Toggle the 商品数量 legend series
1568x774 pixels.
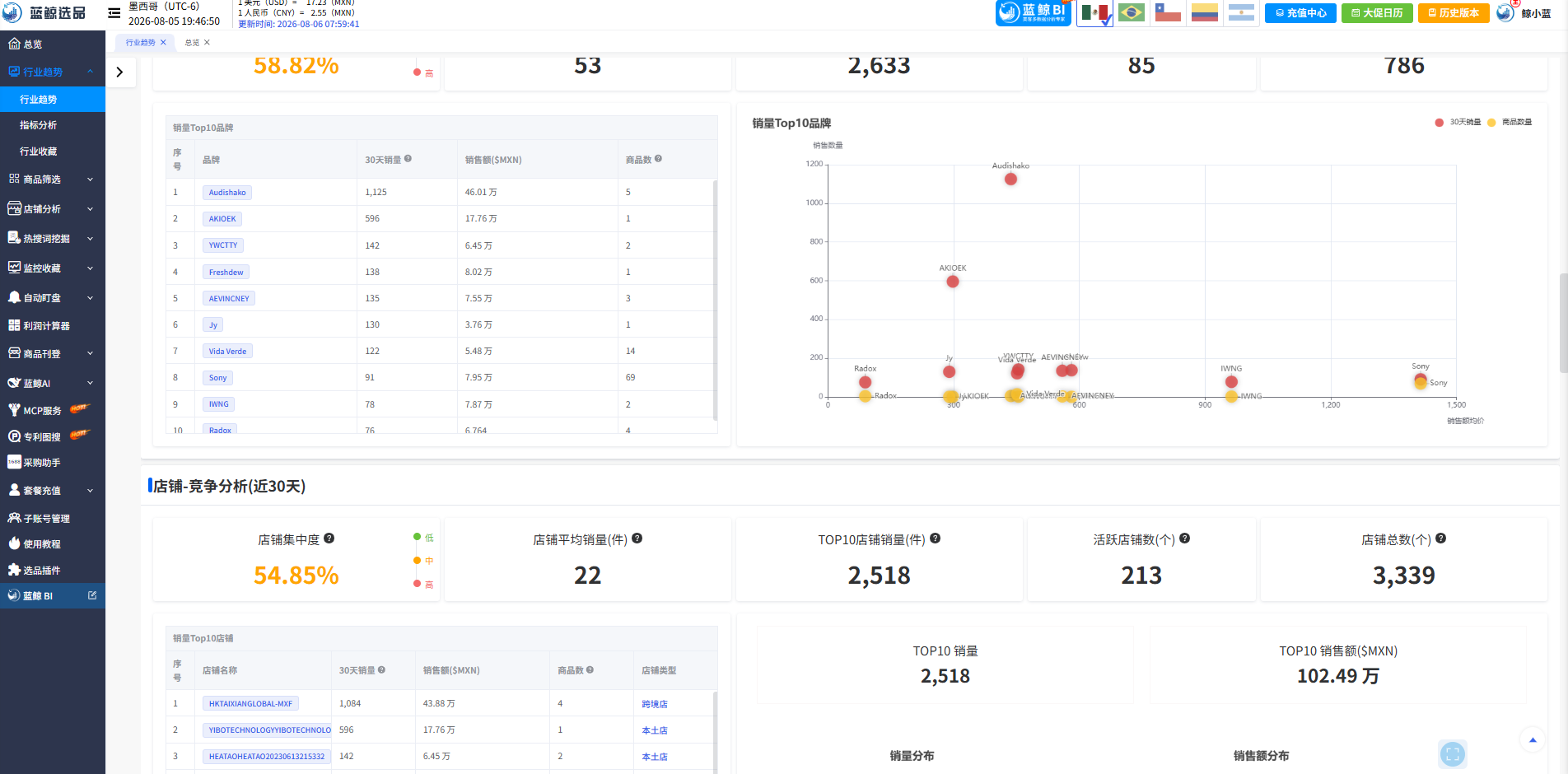click(1510, 122)
